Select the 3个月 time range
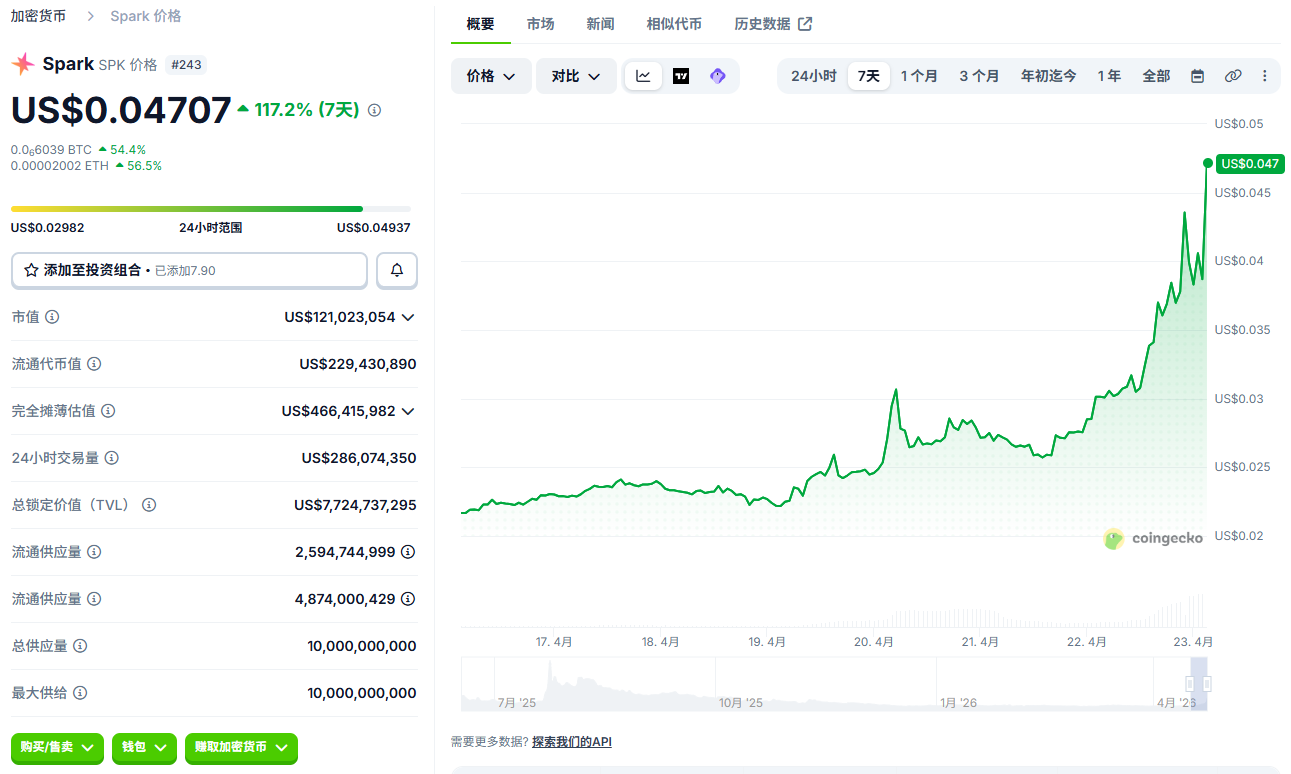 [979, 76]
